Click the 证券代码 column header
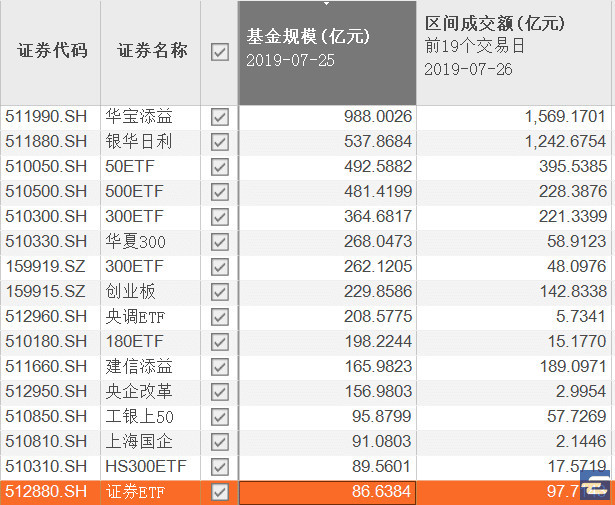This screenshot has width=615, height=505. pos(52,51)
